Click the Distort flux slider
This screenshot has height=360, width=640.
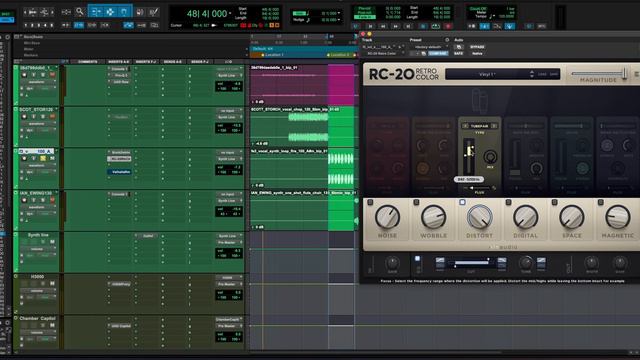[x=480, y=188]
